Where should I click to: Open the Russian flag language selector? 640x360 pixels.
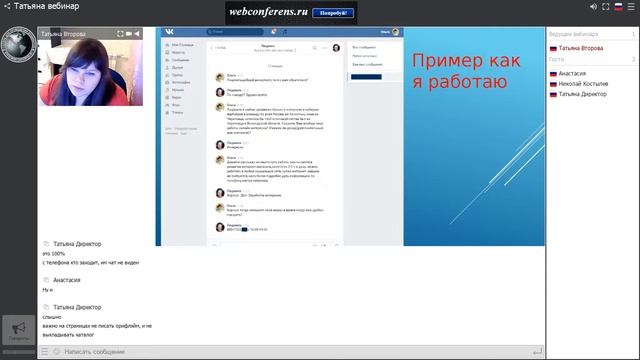click(619, 7)
